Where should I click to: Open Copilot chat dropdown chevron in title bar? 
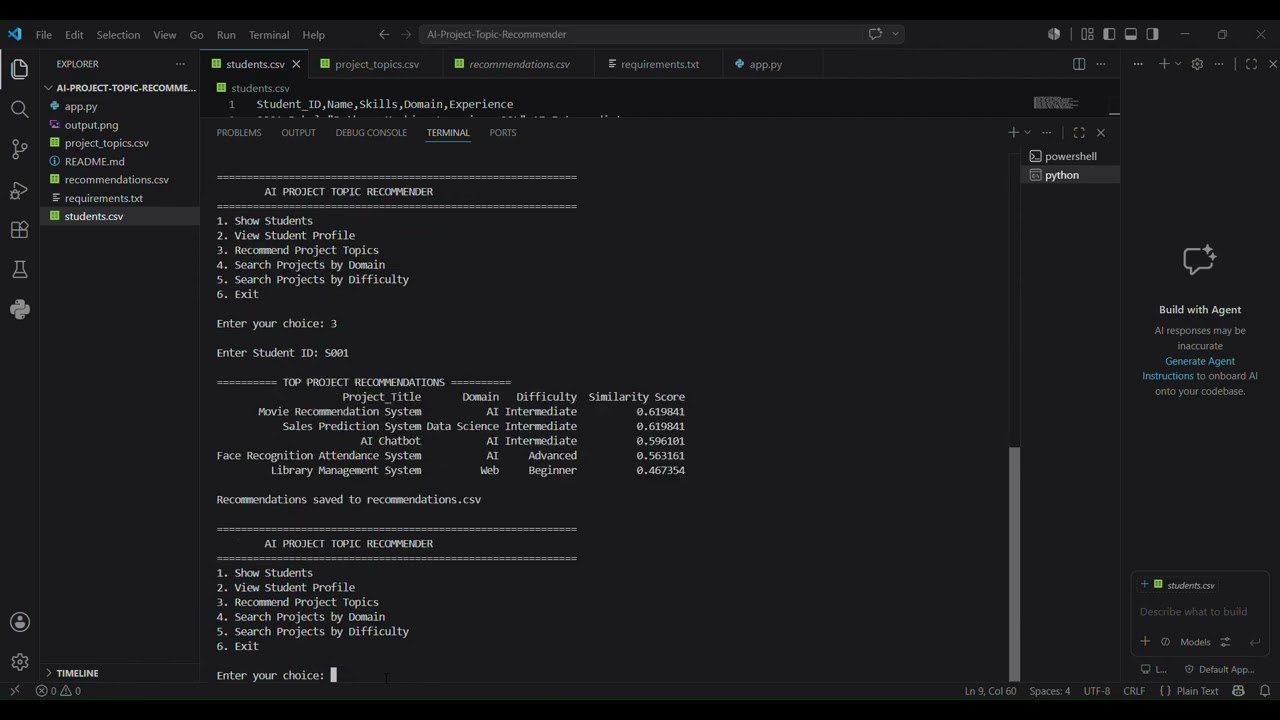click(895, 34)
